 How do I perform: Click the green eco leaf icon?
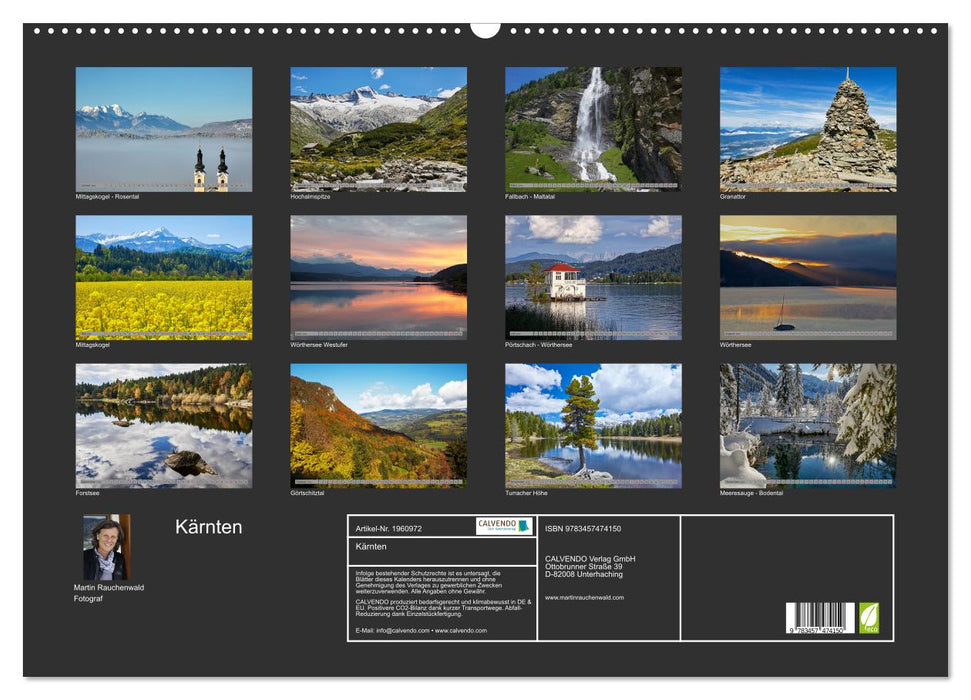868,618
